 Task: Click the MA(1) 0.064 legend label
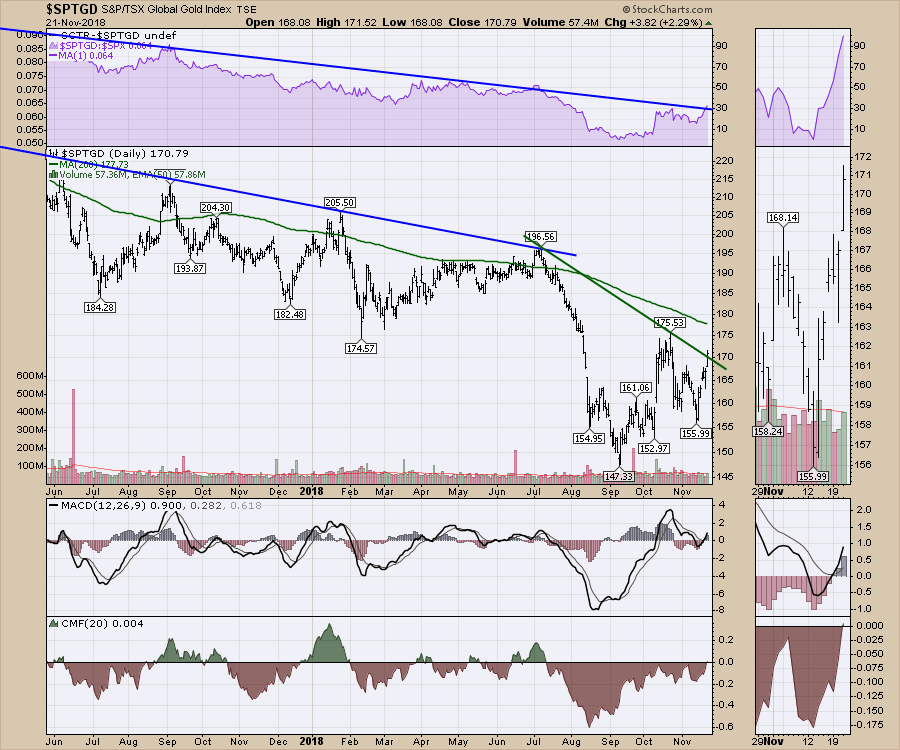[x=86, y=56]
